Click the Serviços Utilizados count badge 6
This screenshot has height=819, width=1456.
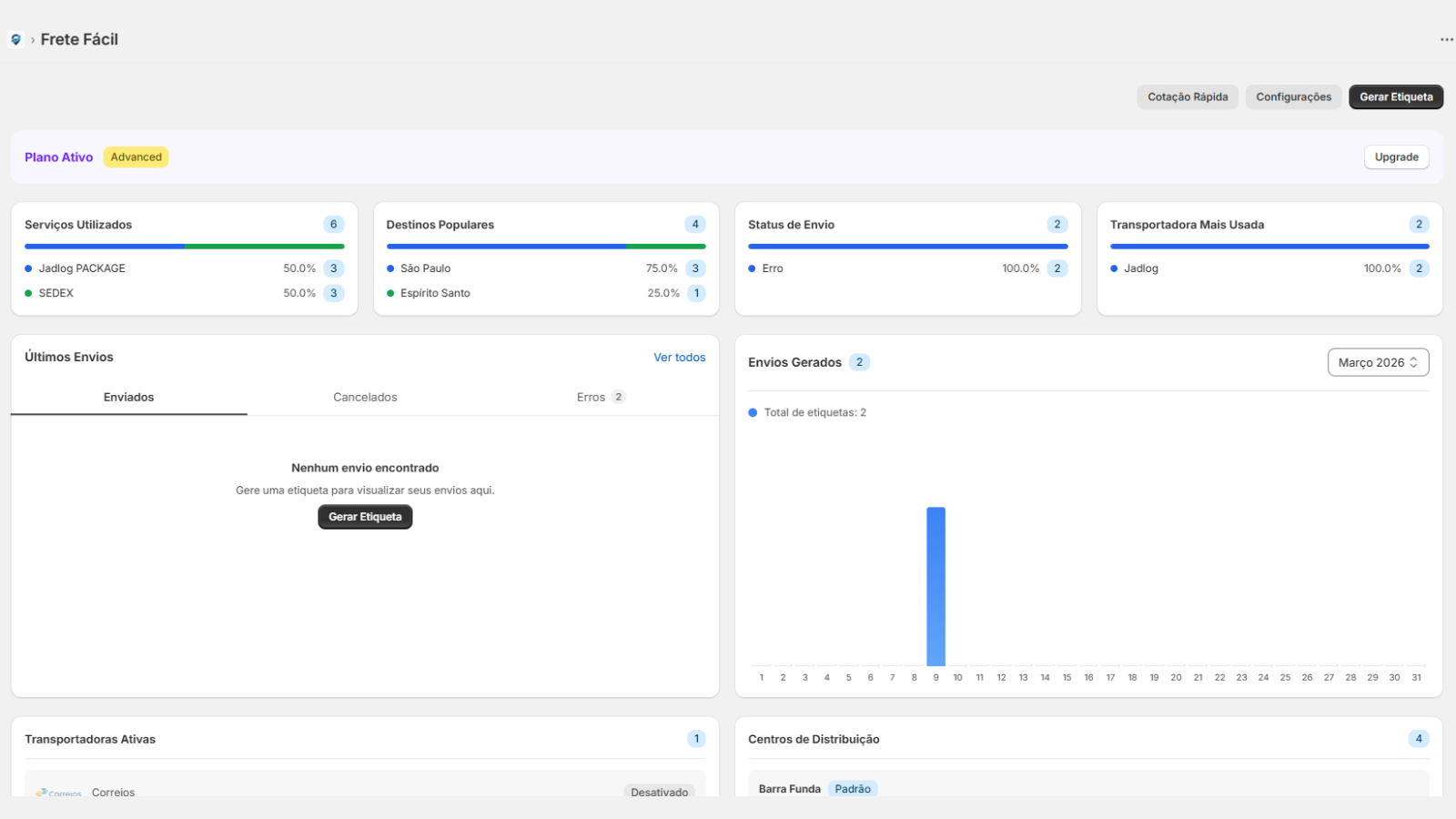(x=333, y=224)
